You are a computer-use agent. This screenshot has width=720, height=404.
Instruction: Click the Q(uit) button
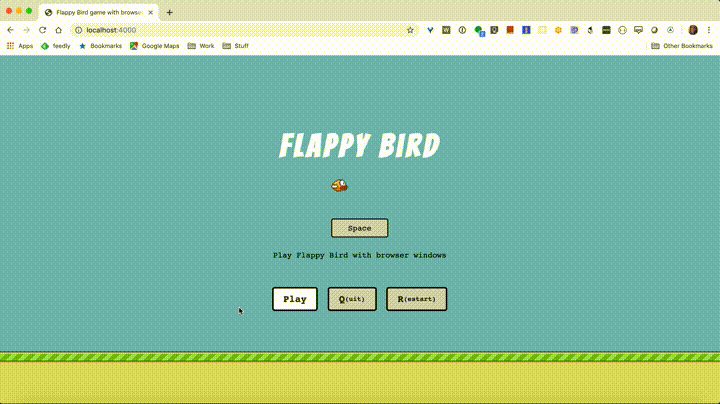(352, 299)
